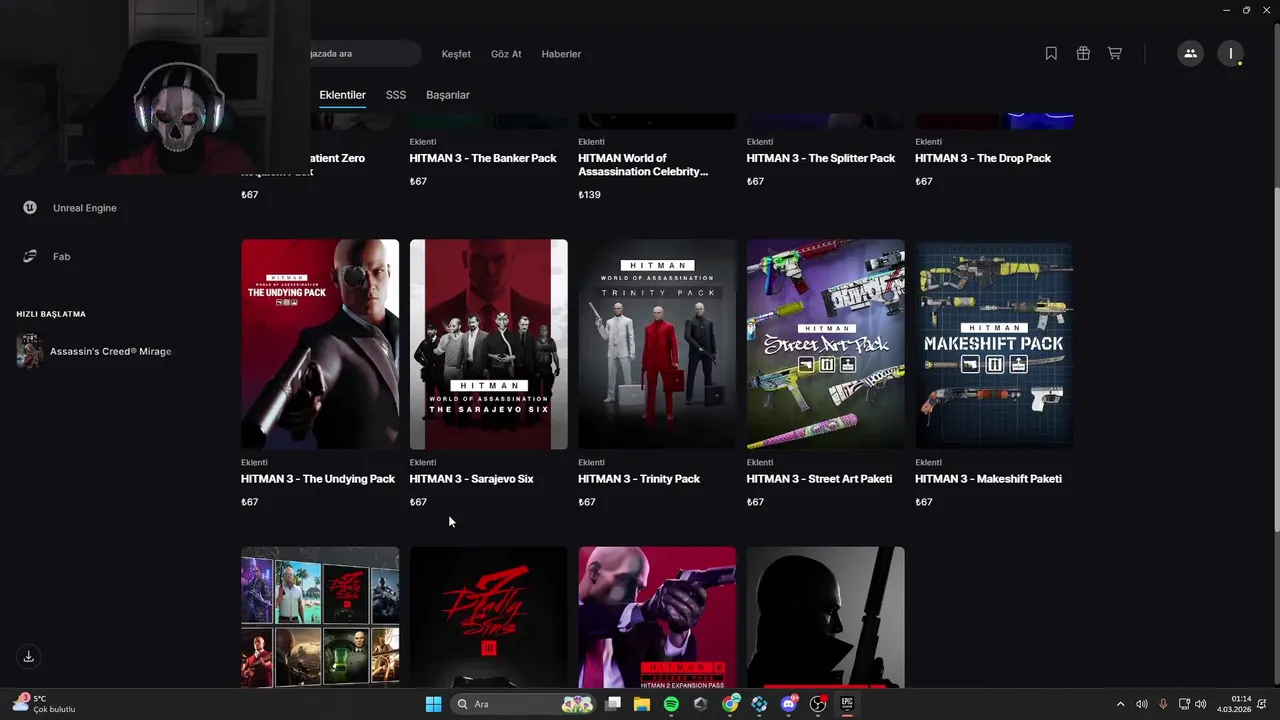Open the Hitman 2 Expansion Pass cover

657,617
